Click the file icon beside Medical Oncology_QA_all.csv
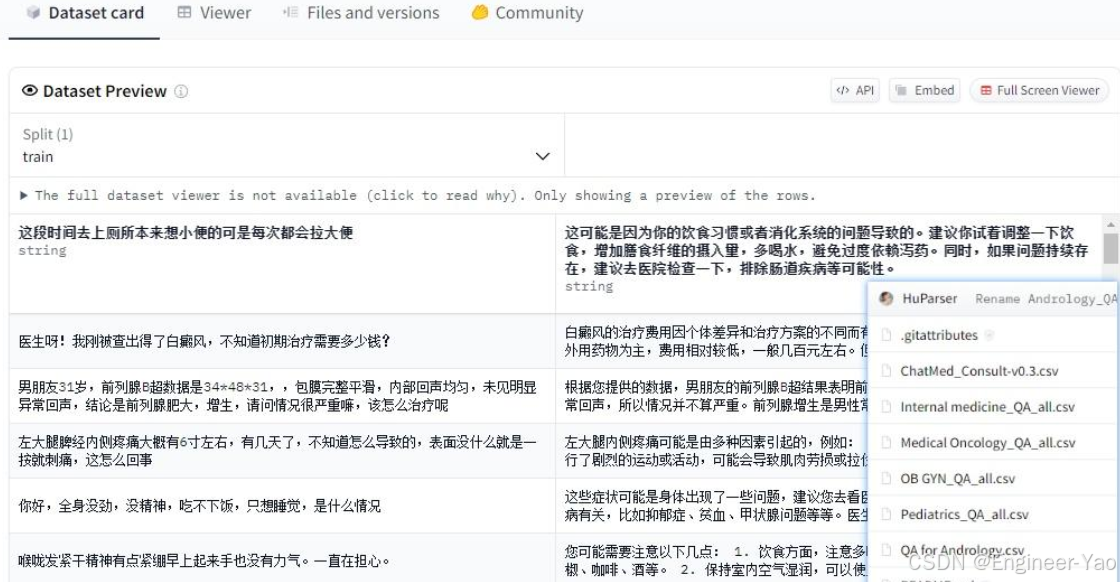Image resolution: width=1120 pixels, height=582 pixels. 886,443
